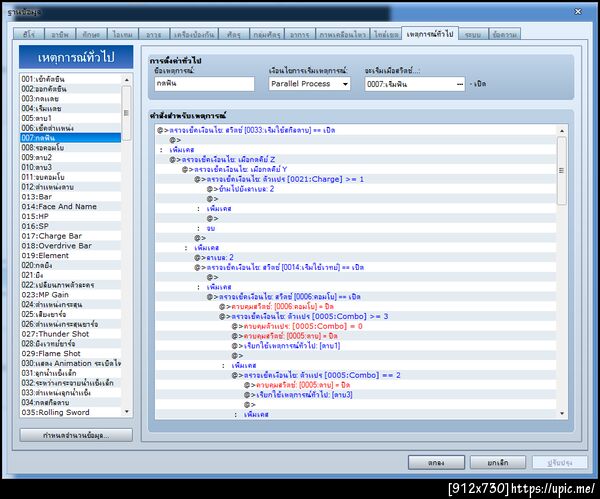Image resolution: width=600 pixels, height=499 pixels.
Task: Select common event 017:Charge Bar
Action: click(70, 236)
